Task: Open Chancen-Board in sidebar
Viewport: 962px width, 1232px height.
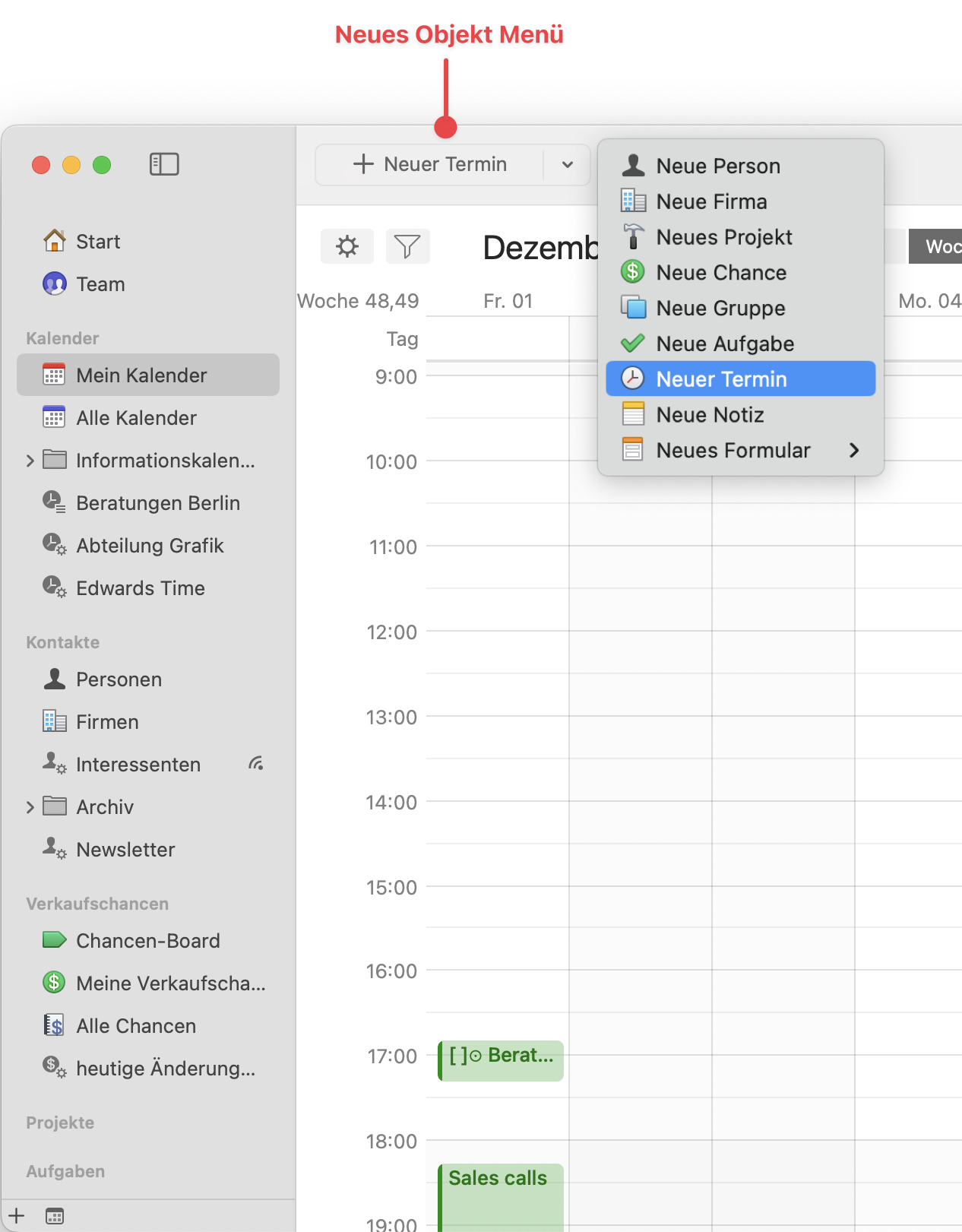Action: click(147, 940)
